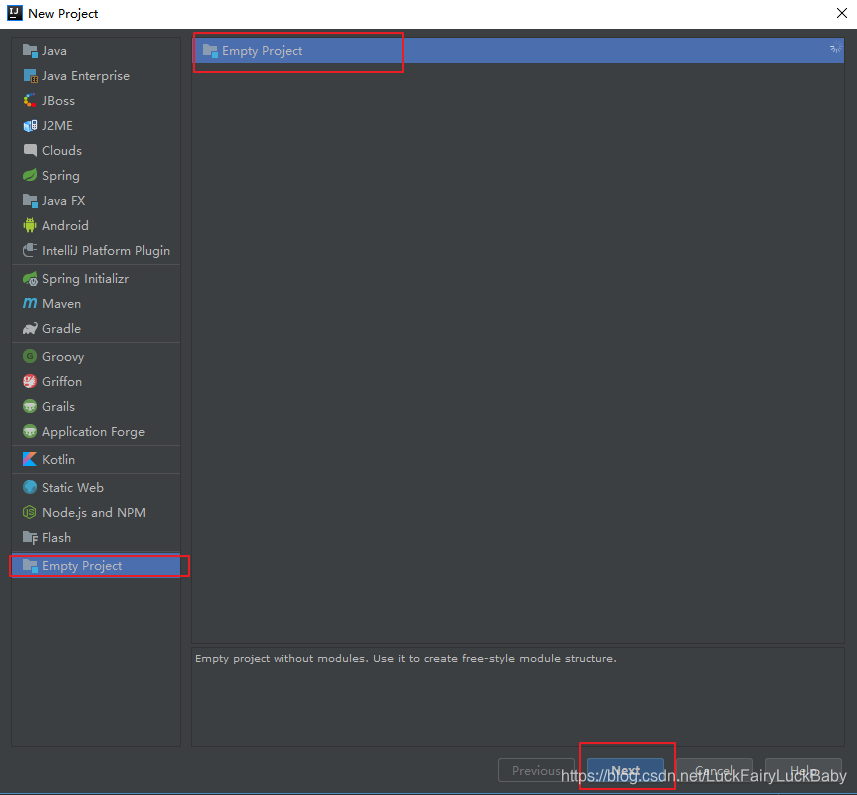Choose JBoss from the project list

[x=96, y=101]
